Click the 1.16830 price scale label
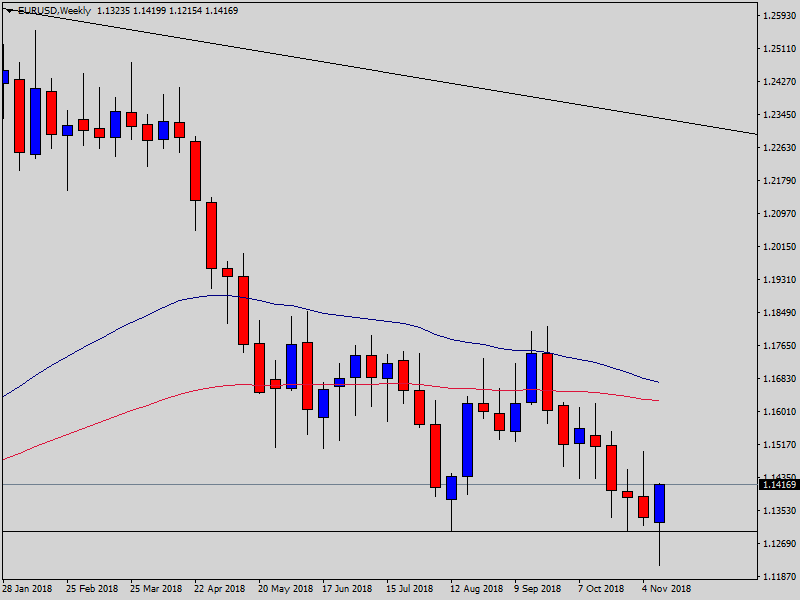Screen dimensions: 800x600 click(779, 379)
